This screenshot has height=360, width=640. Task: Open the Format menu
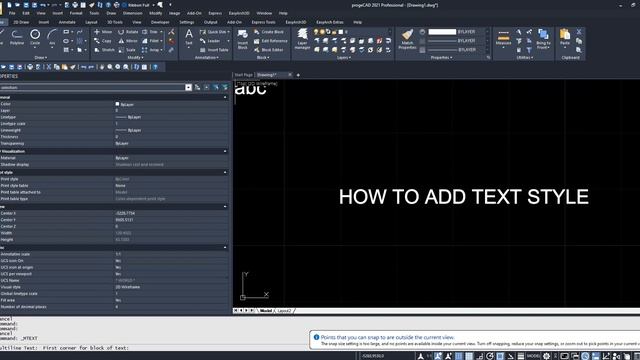click(76, 13)
